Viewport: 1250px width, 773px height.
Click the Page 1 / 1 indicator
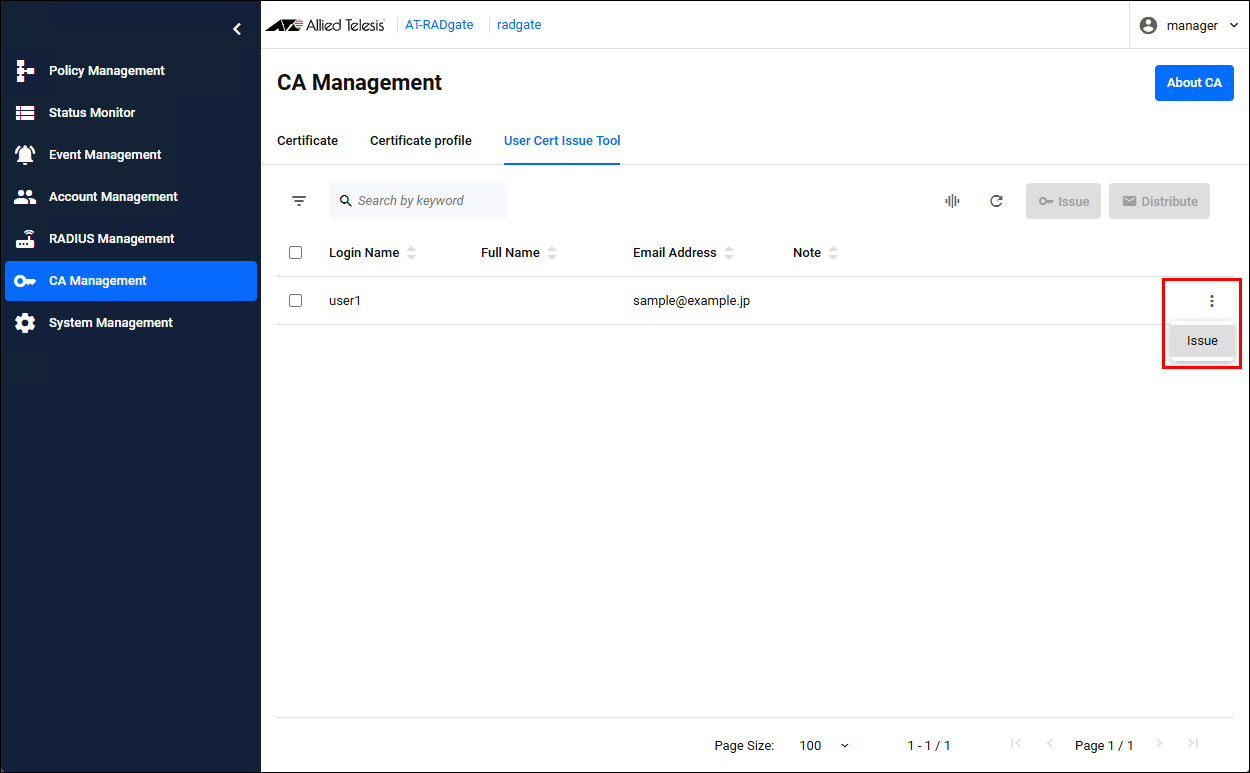[1104, 745]
